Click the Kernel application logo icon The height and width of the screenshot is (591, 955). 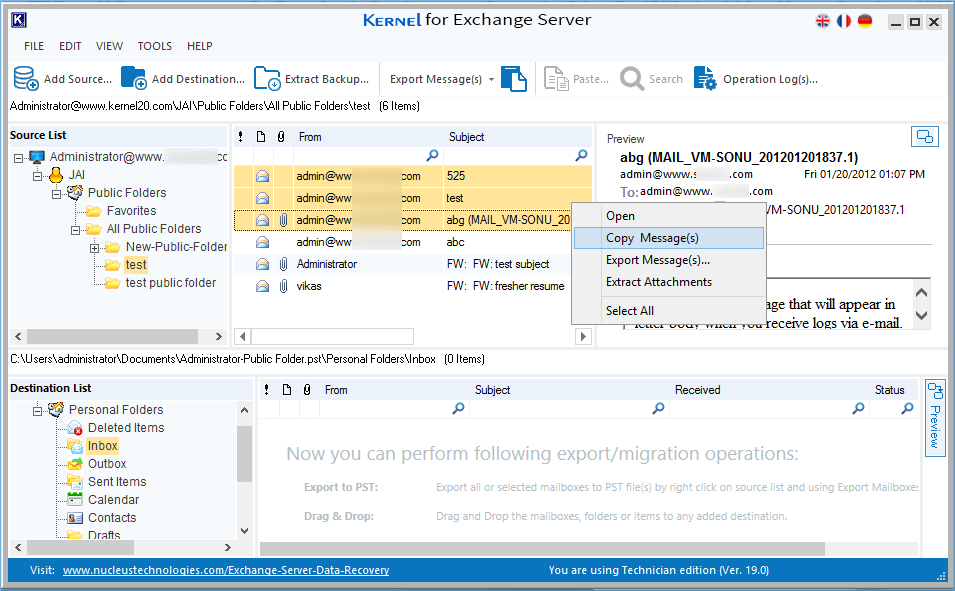tap(19, 20)
